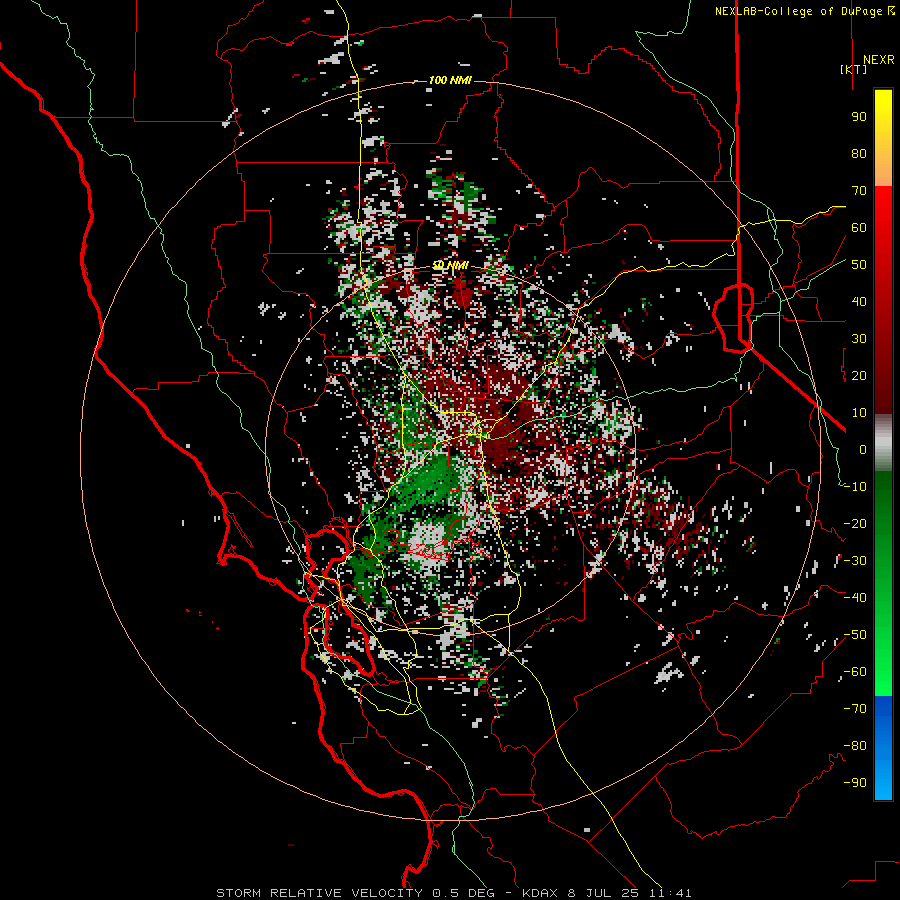The width and height of the screenshot is (900, 900).
Task: Click the 70 value on velocity scale
Action: tap(859, 191)
